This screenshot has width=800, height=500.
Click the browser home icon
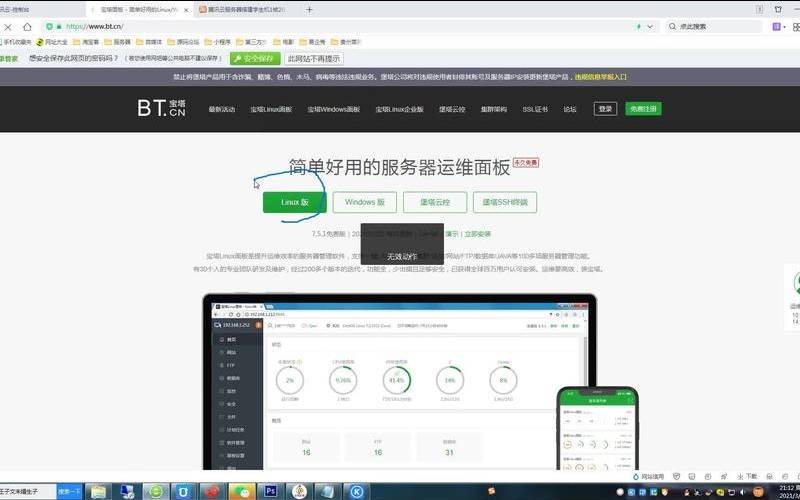pos(27,27)
